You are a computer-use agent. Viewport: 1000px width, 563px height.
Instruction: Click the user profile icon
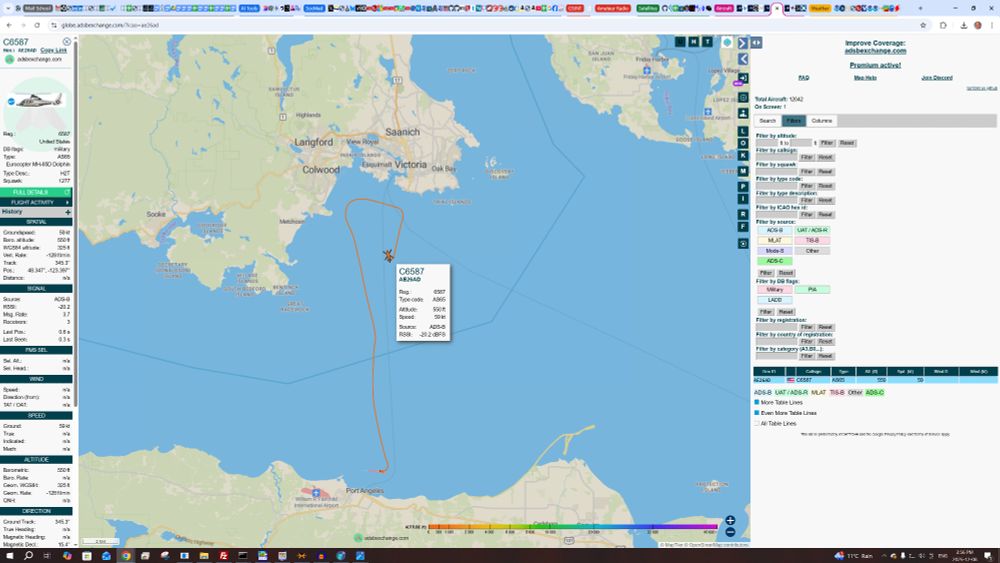click(743, 113)
